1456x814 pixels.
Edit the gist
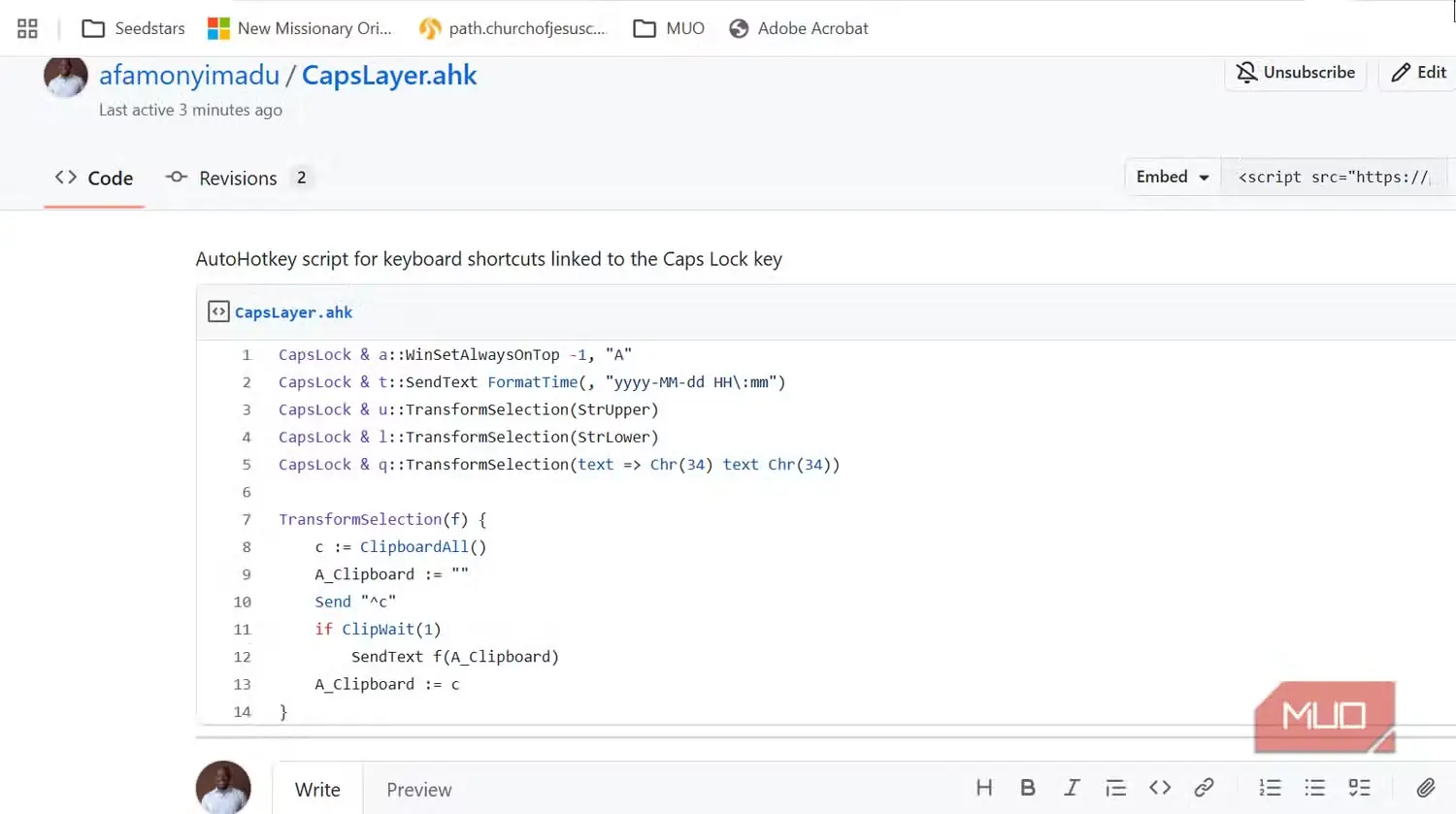click(1418, 73)
